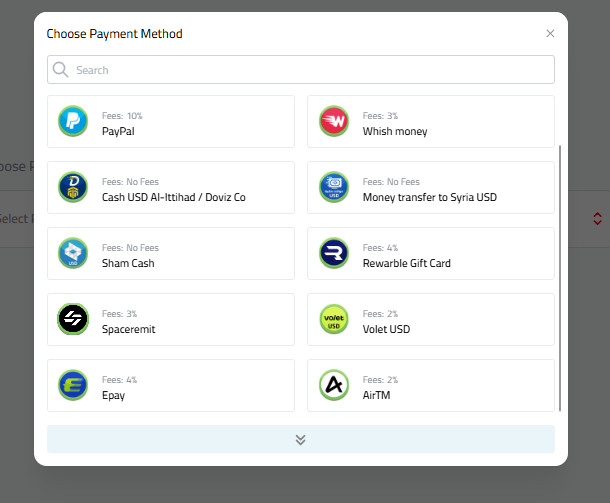The height and width of the screenshot is (503, 610).
Task: Click Cash USD Al-Ittihad 'Fees: No Fees' text
Action: (x=130, y=182)
